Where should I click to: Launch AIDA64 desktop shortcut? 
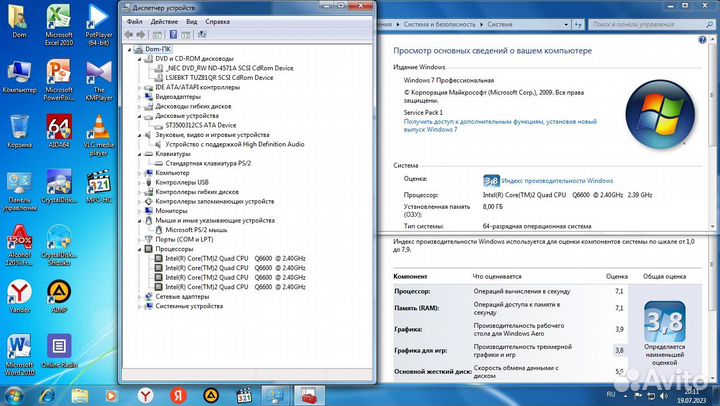tap(59, 132)
